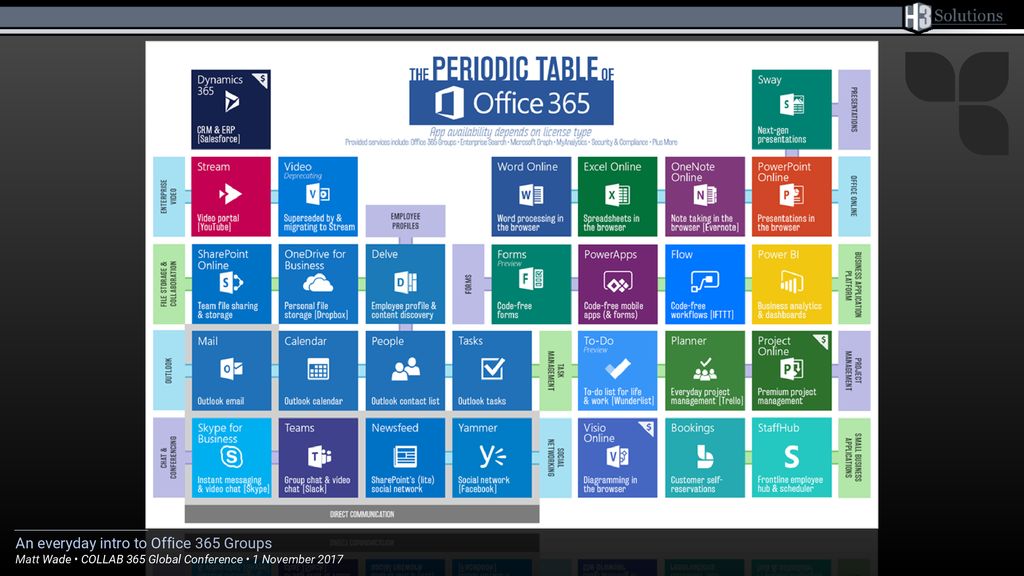Click the vertical 'FORMS' category label
The height and width of the screenshot is (576, 1024).
[468, 284]
